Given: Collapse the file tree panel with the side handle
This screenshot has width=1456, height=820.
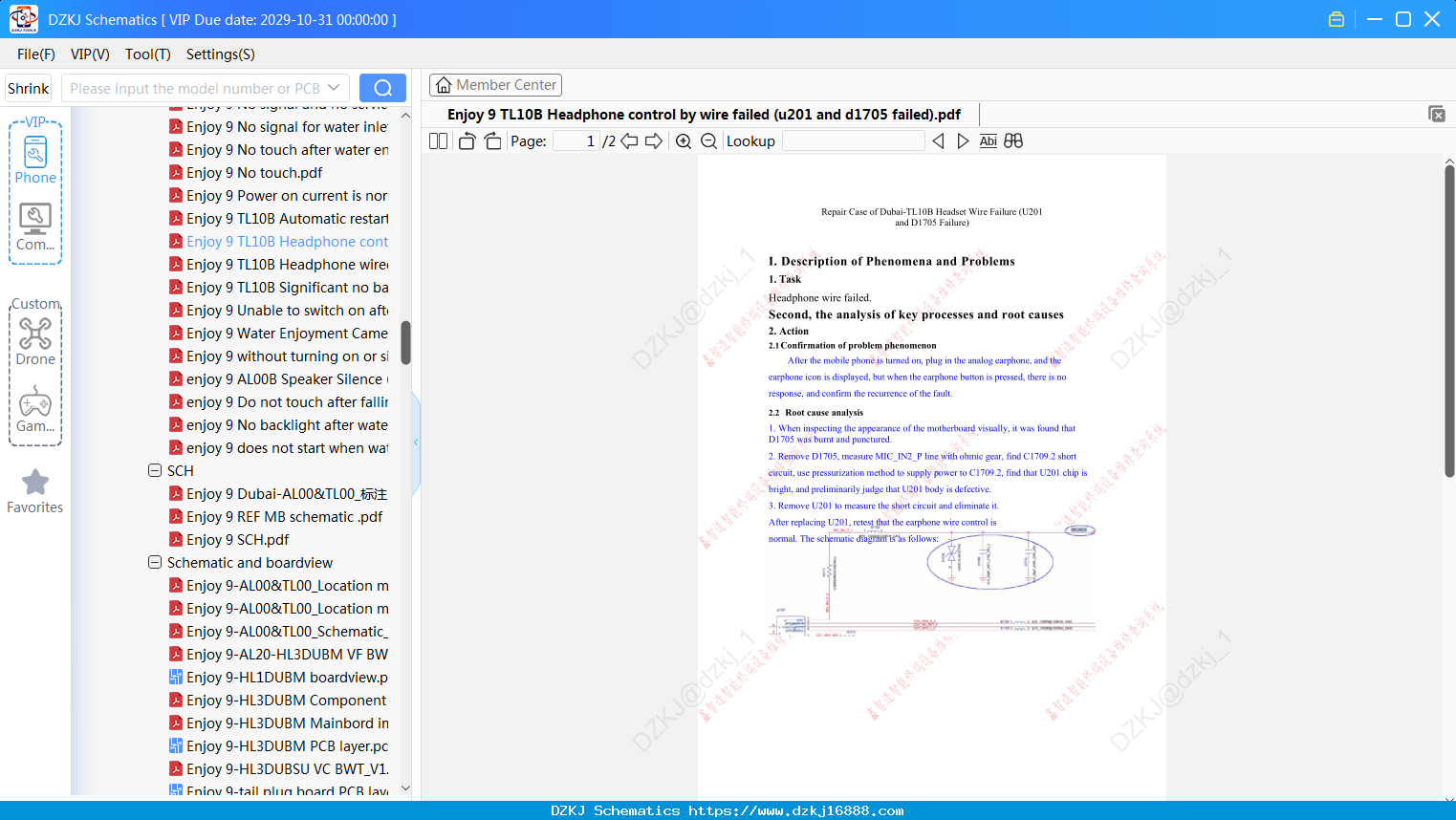Looking at the screenshot, I should pyautogui.click(x=416, y=442).
